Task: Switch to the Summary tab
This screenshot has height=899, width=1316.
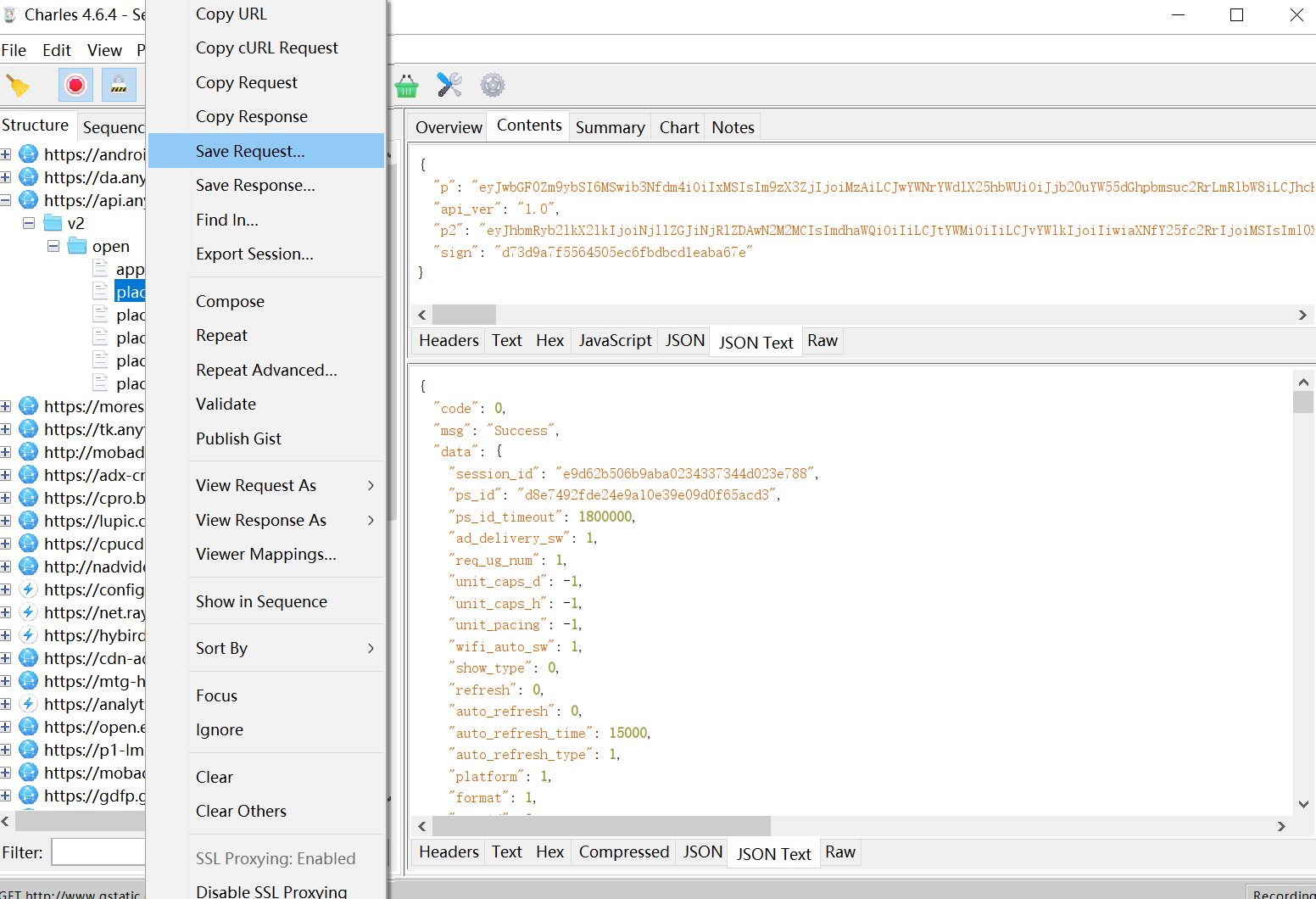Action: [610, 127]
